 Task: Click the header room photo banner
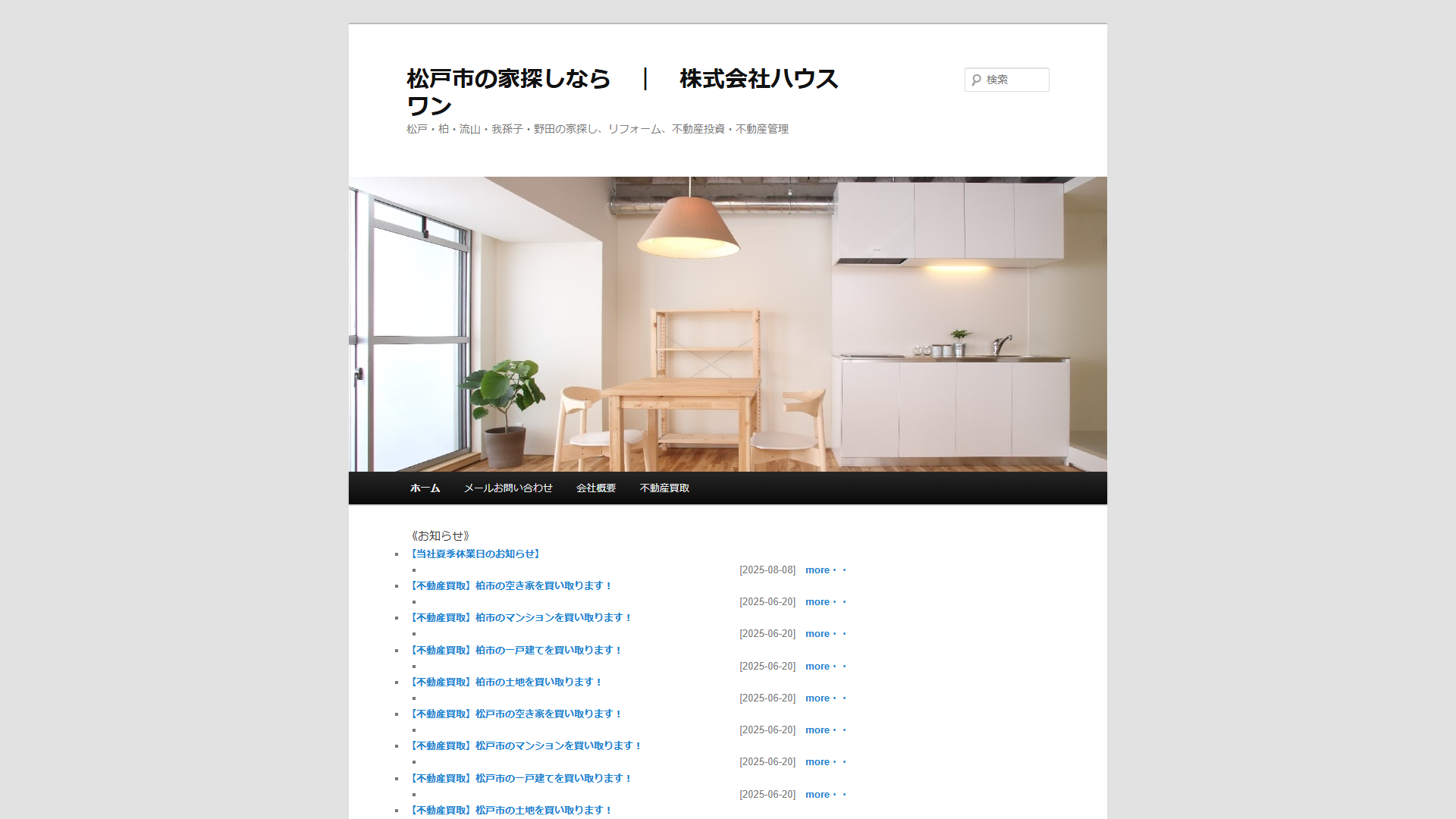tap(728, 324)
